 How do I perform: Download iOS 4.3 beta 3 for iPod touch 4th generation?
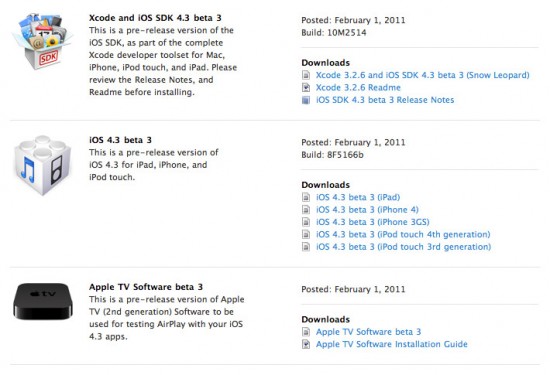pyautogui.click(x=403, y=234)
